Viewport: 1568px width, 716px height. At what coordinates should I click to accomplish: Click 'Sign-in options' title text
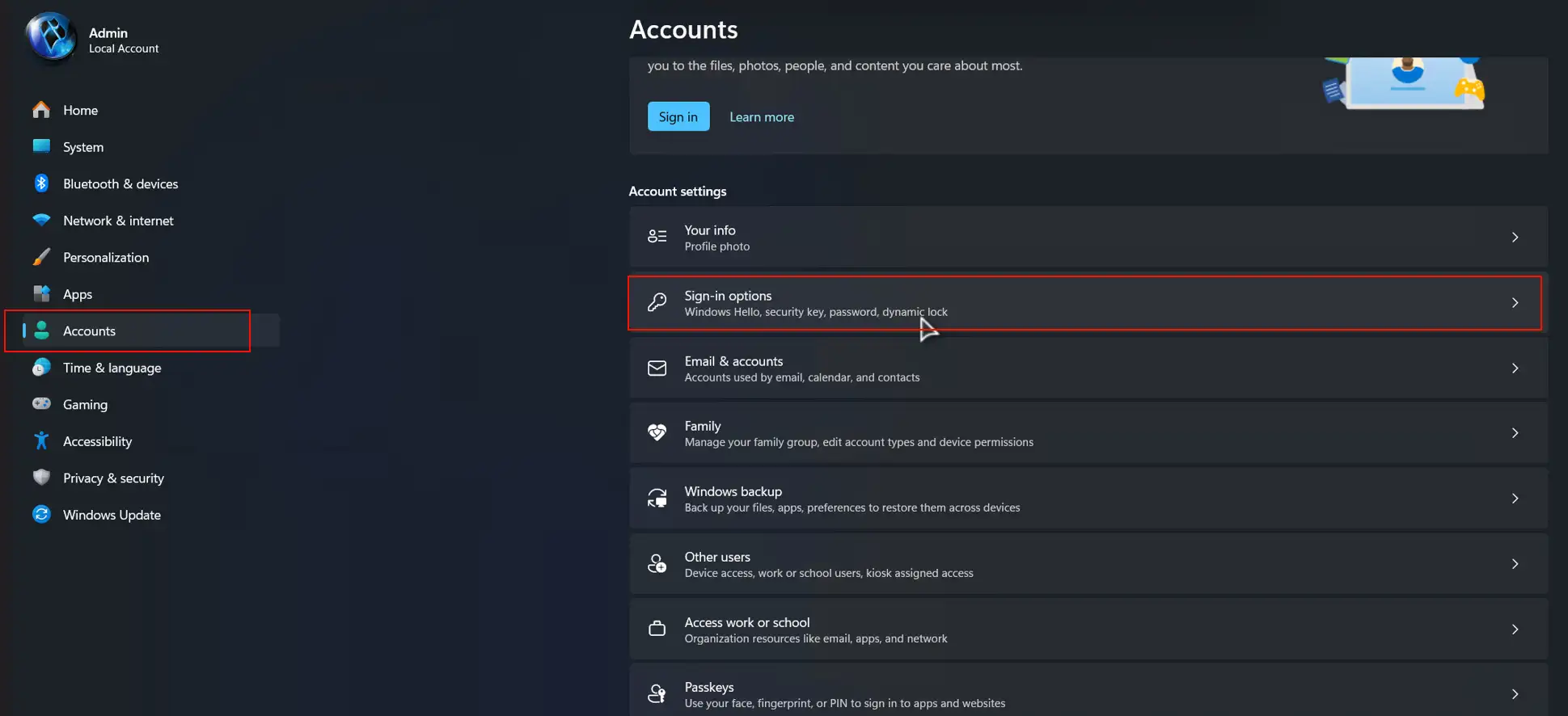[x=728, y=296]
